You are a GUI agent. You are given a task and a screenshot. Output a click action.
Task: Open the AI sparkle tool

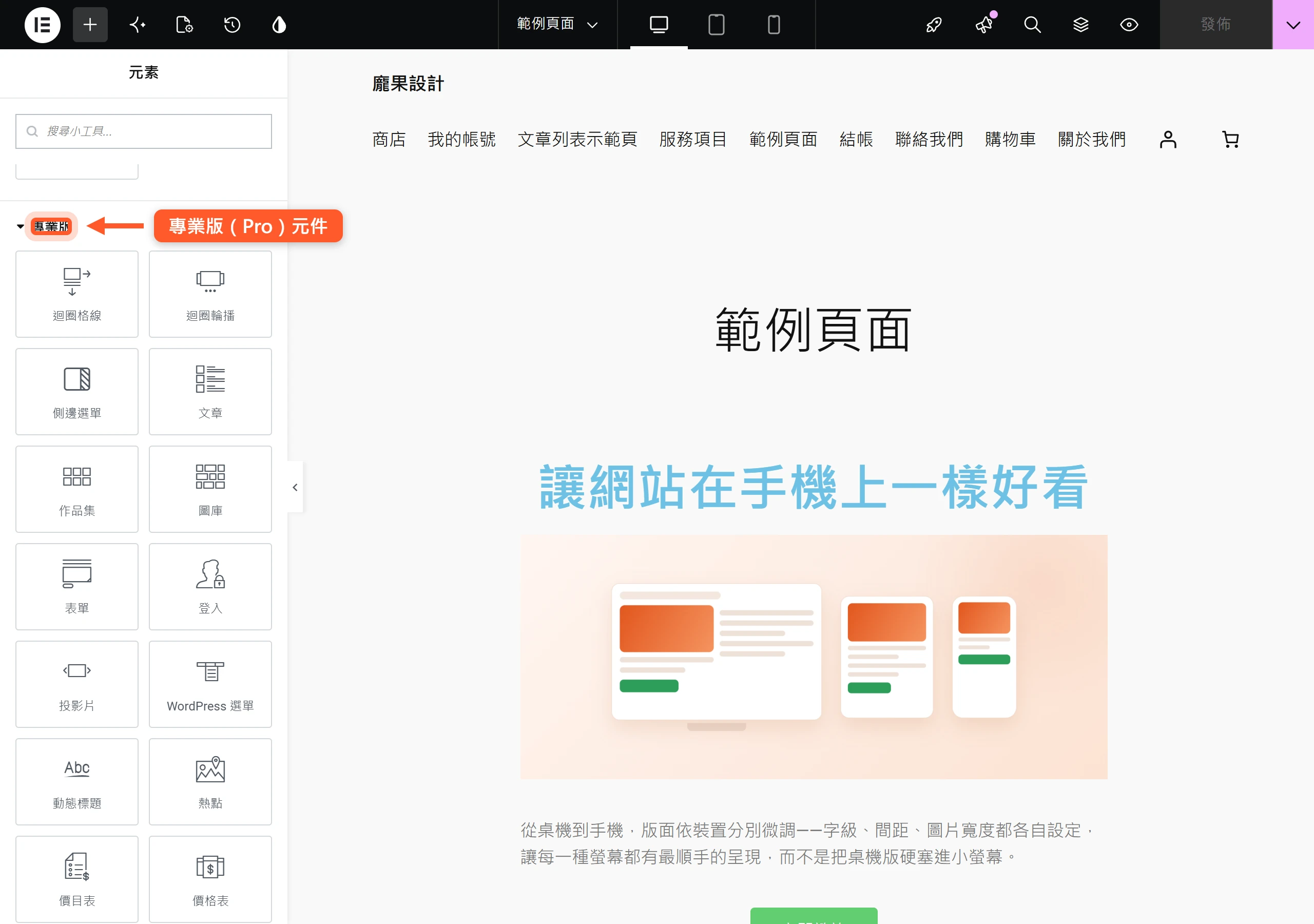[x=138, y=25]
